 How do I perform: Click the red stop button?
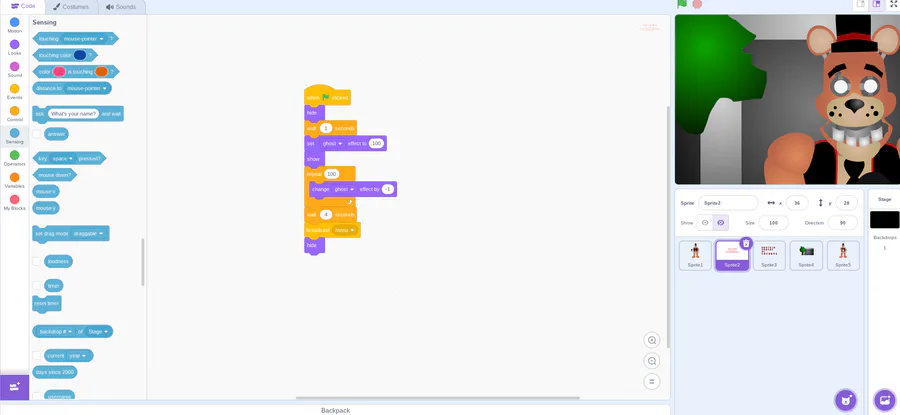tap(697, 4)
